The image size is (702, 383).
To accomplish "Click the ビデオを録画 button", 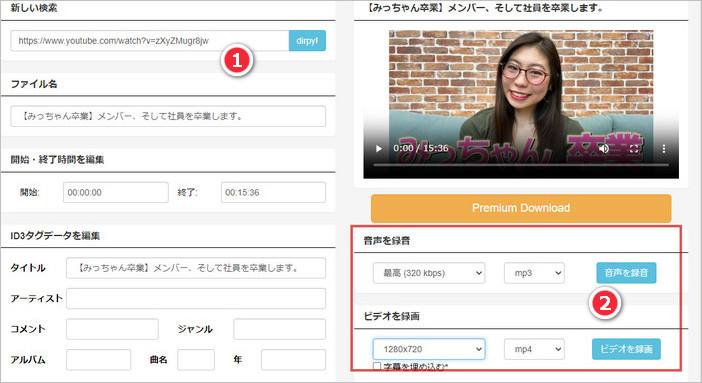I will tap(626, 349).
